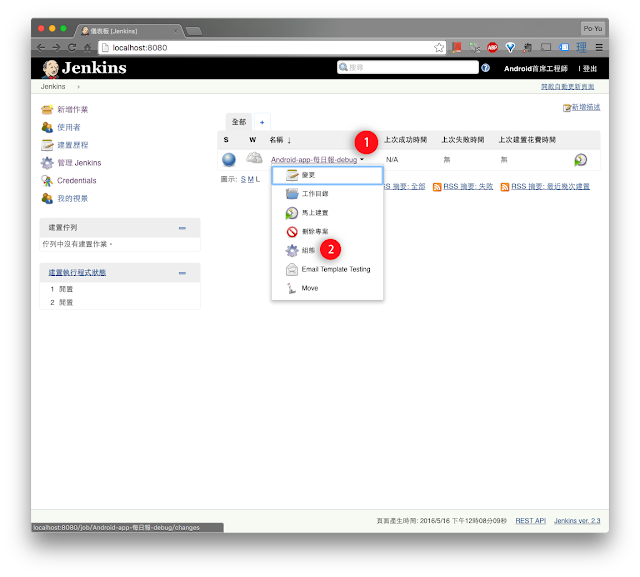Screen dimensions: 640x577
Task: Expand the Jenkins breadcrumb arrow
Action: [78, 87]
